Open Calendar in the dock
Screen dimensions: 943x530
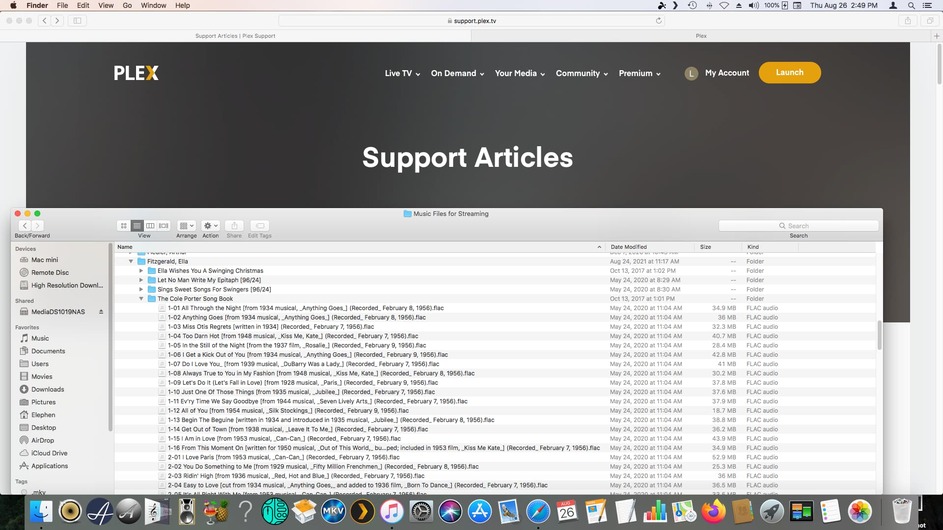[567, 512]
